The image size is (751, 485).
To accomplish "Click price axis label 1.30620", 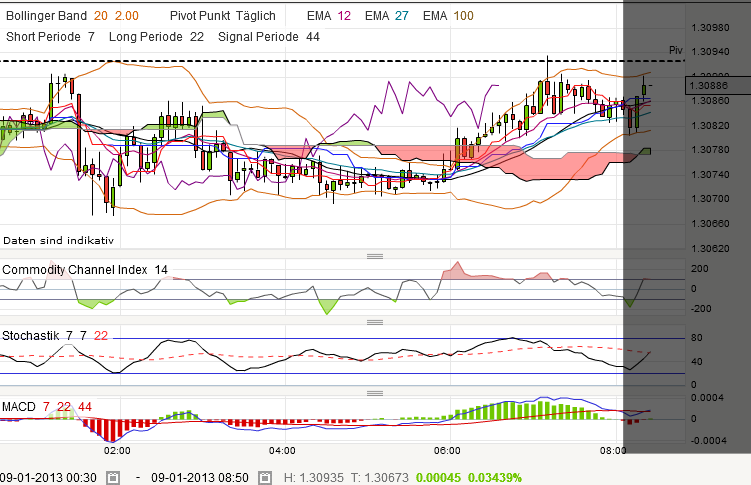I will coord(710,248).
